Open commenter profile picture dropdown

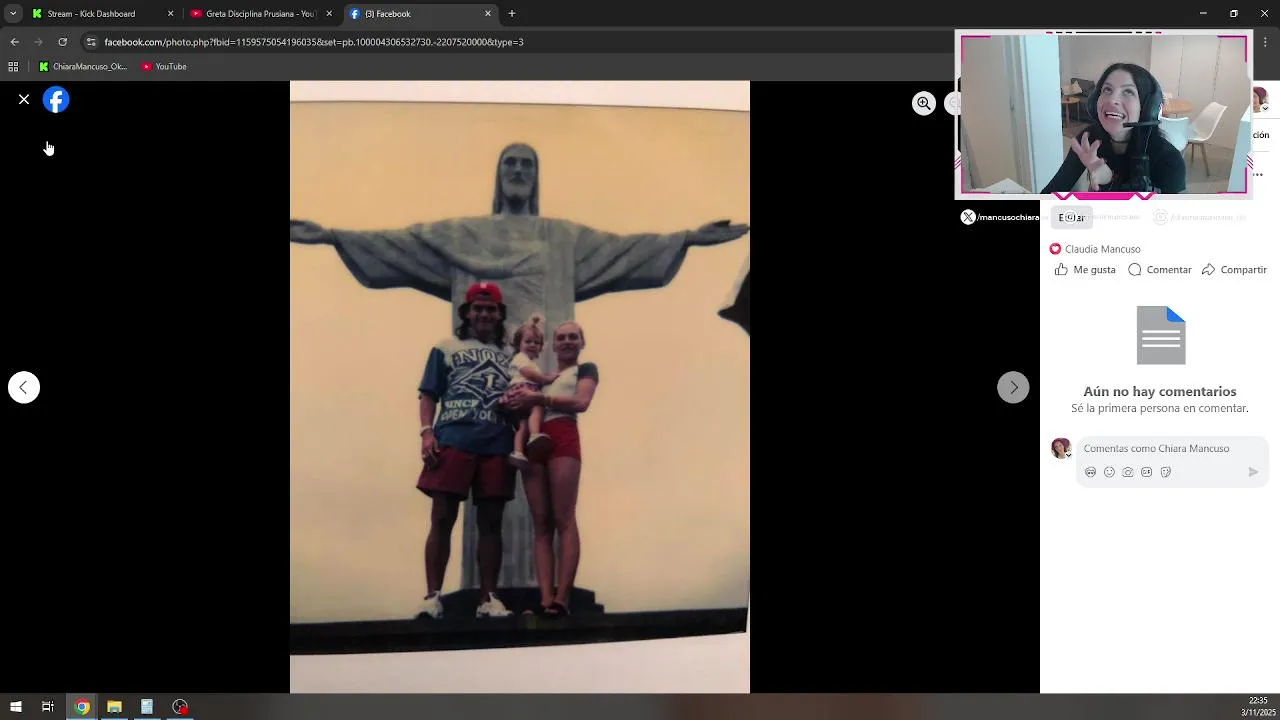[x=1061, y=448]
